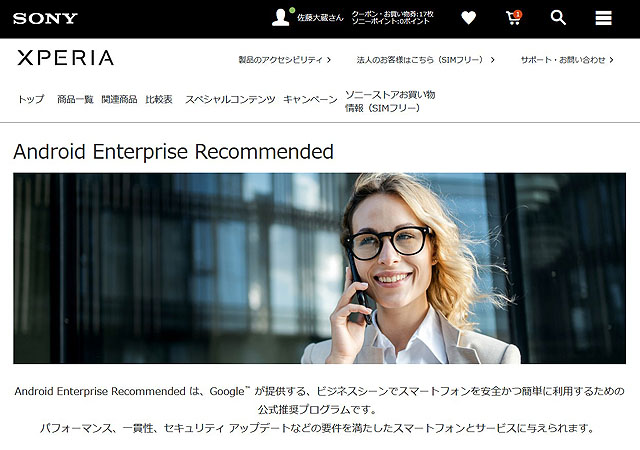Image resolution: width=640 pixels, height=450 pixels.
Task: Click the cart notification badge
Action: 518,14
